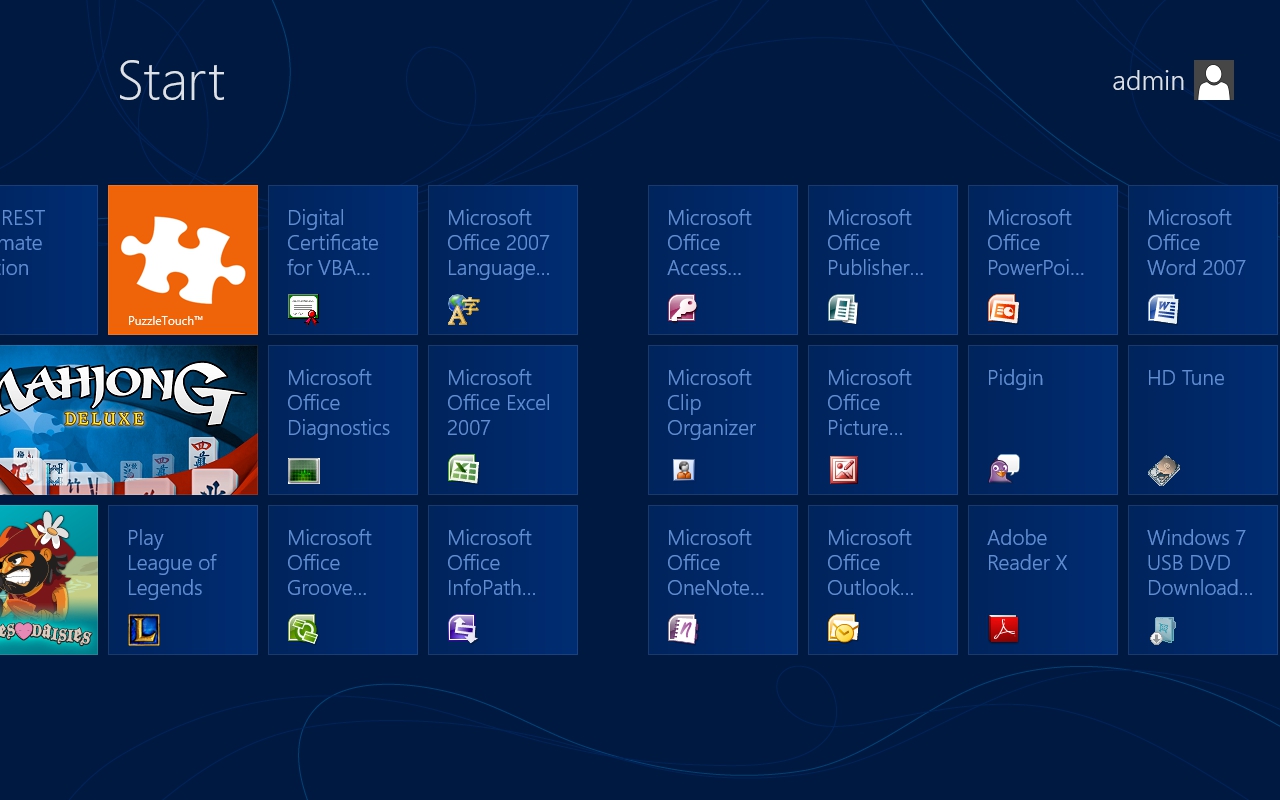Screen dimensions: 1280x800
Task: Click the Microsoft Office Access icon
Action: 683,310
